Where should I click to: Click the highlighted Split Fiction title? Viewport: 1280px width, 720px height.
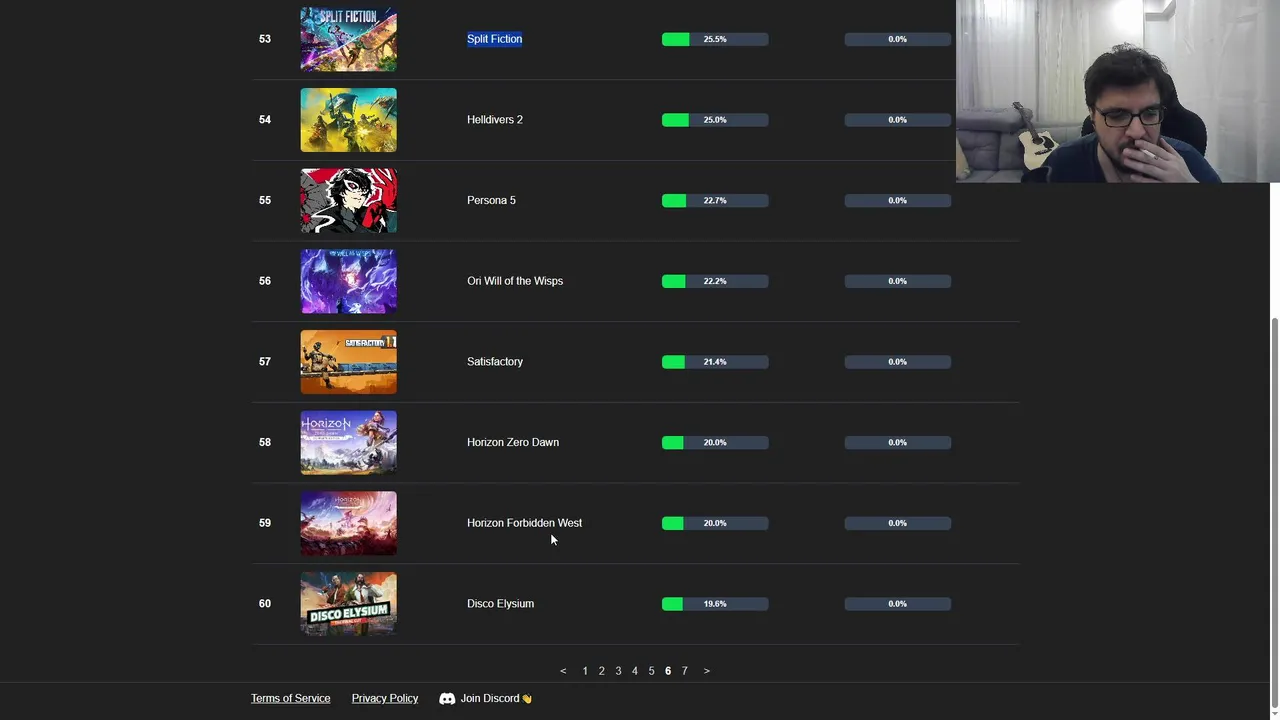[494, 39]
